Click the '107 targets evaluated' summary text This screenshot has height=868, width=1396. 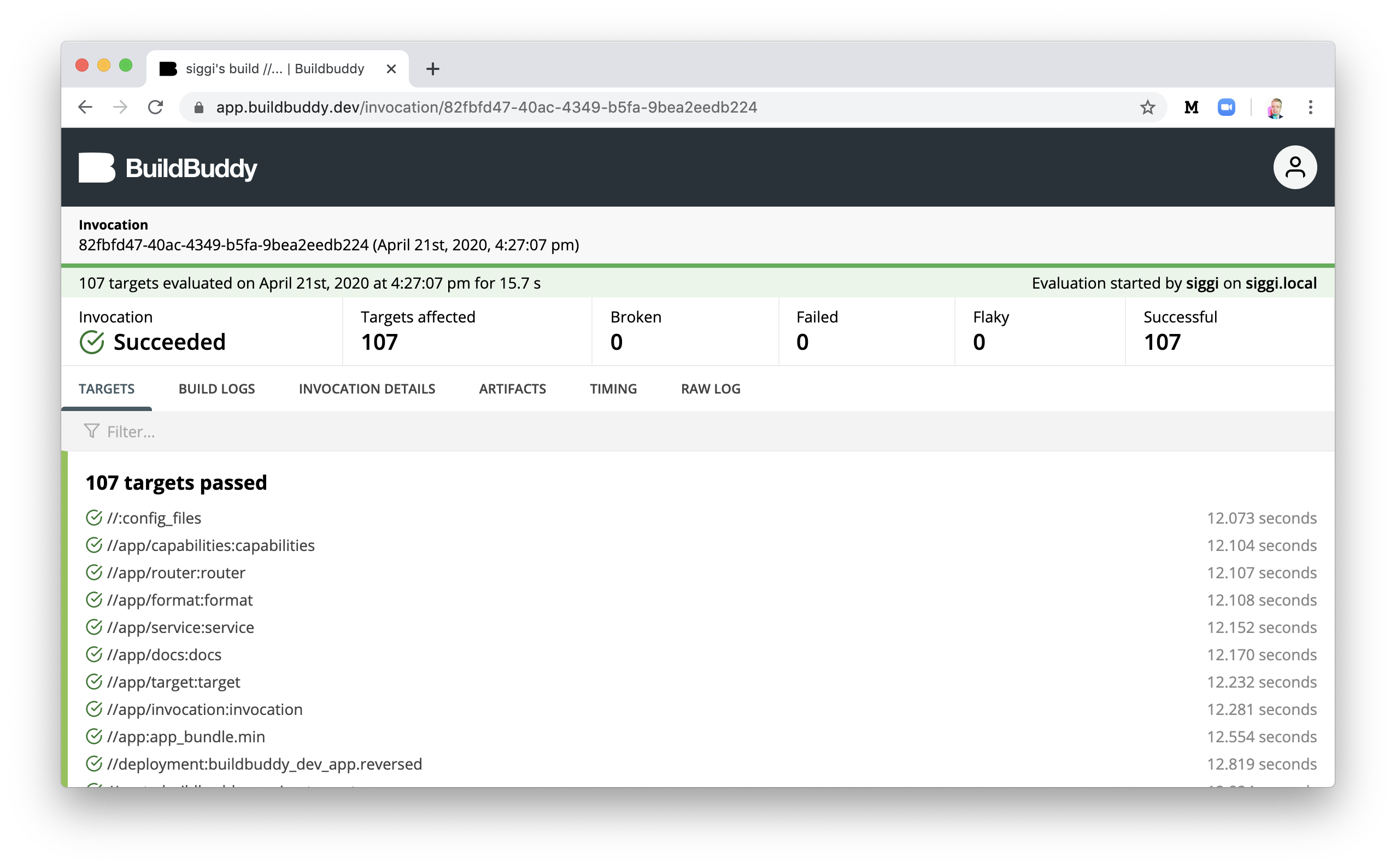point(310,284)
